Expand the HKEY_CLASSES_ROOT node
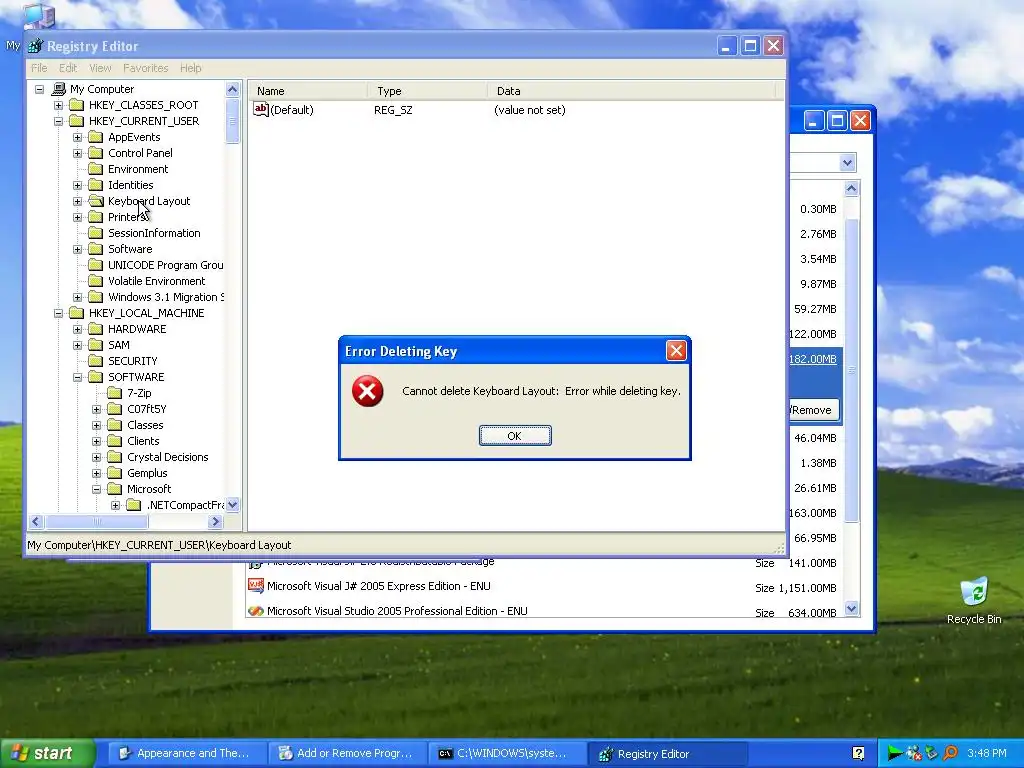 (x=58, y=105)
